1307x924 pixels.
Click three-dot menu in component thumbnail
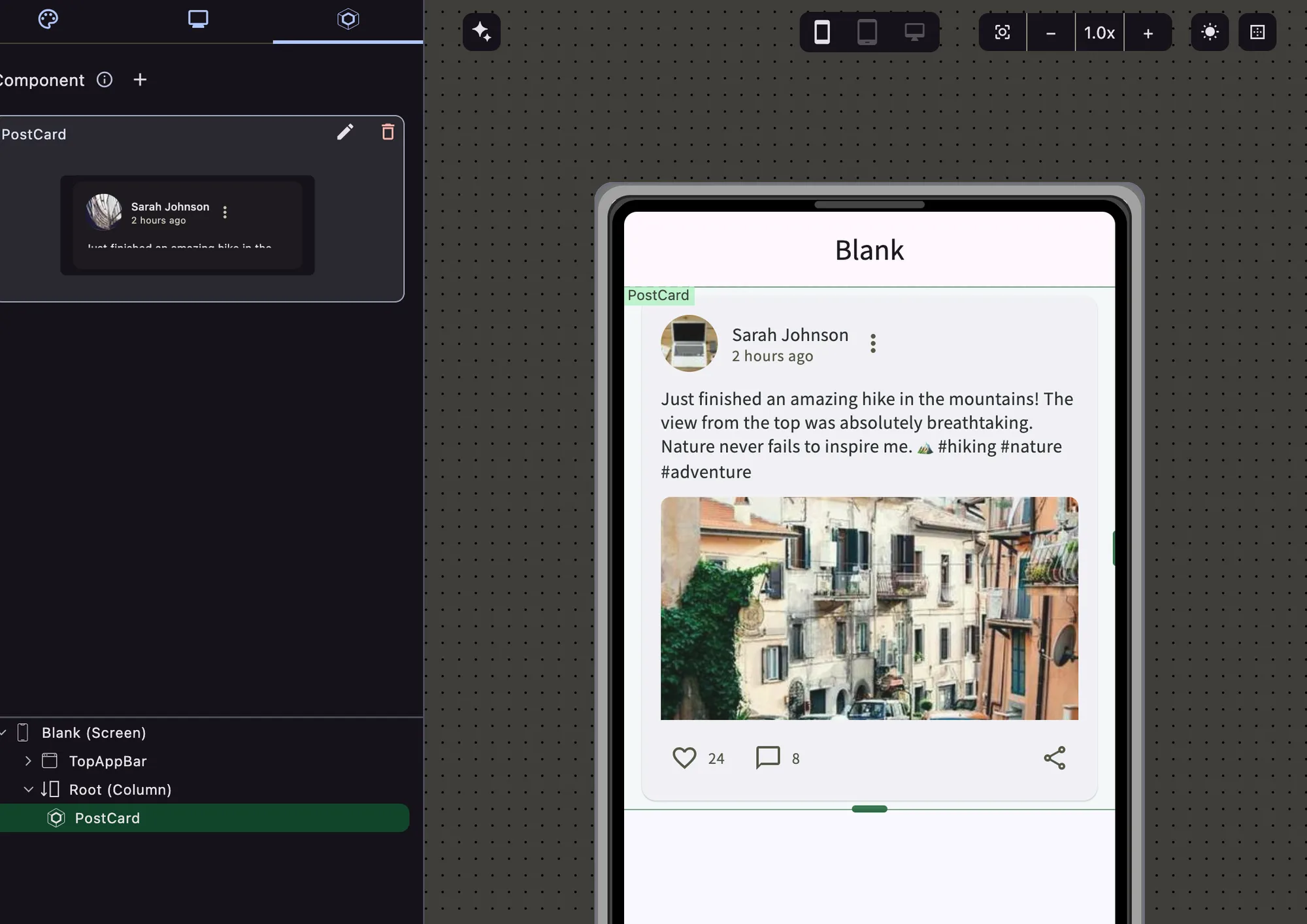point(225,212)
